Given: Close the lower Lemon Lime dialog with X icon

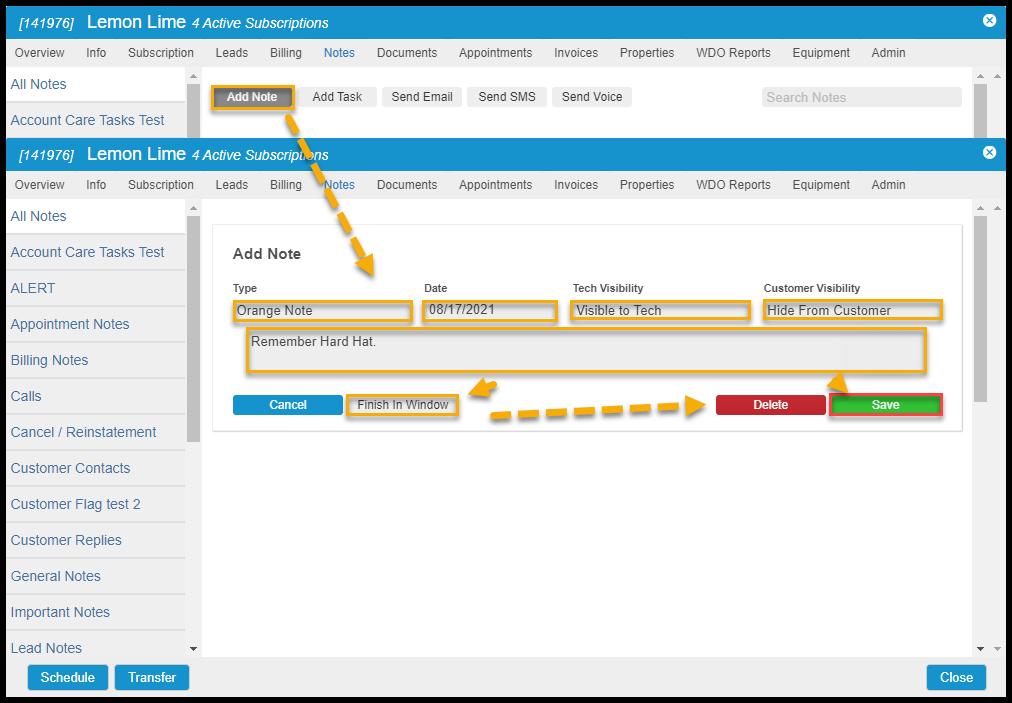Looking at the screenshot, I should [x=989, y=153].
